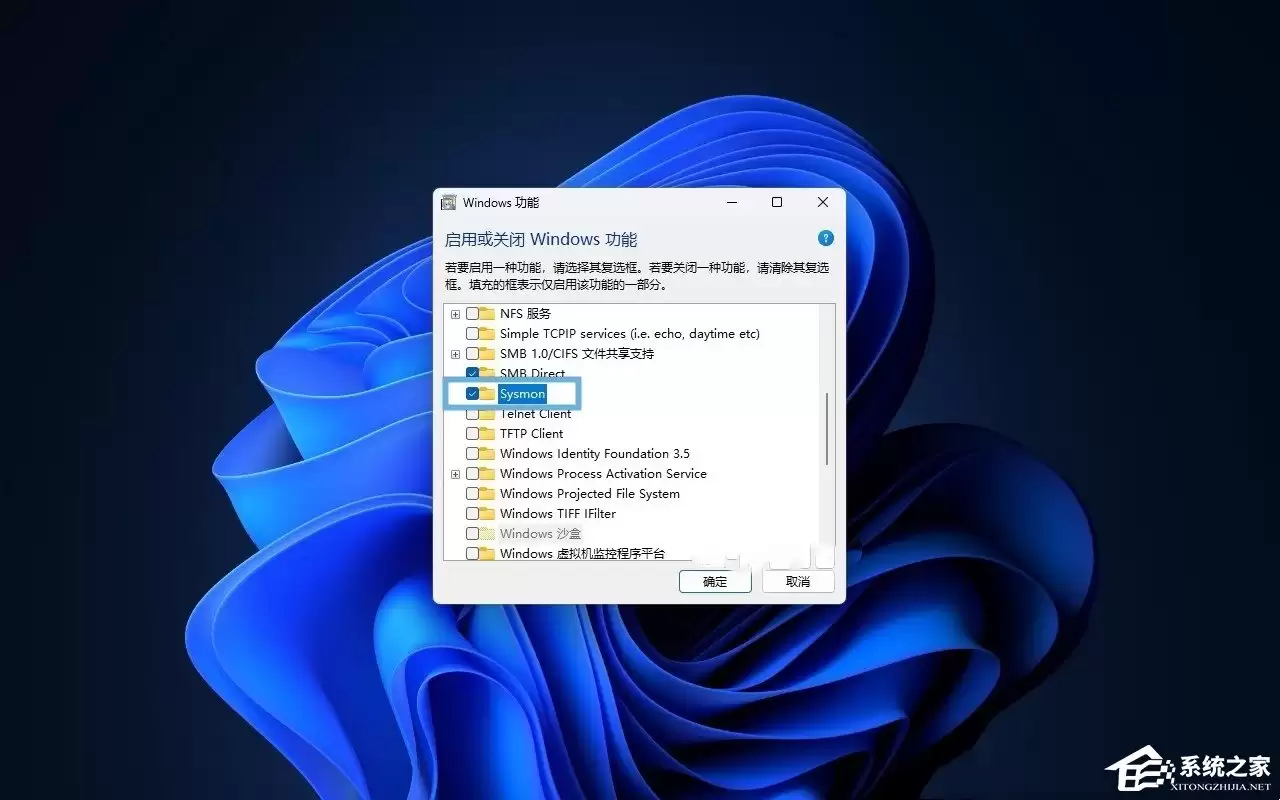Uncheck the Sysmon checkbox
This screenshot has width=1280, height=800.
click(471, 393)
